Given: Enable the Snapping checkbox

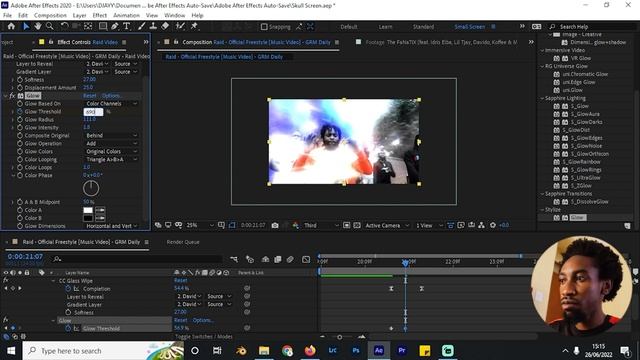Looking at the screenshot, I should coord(264,27).
